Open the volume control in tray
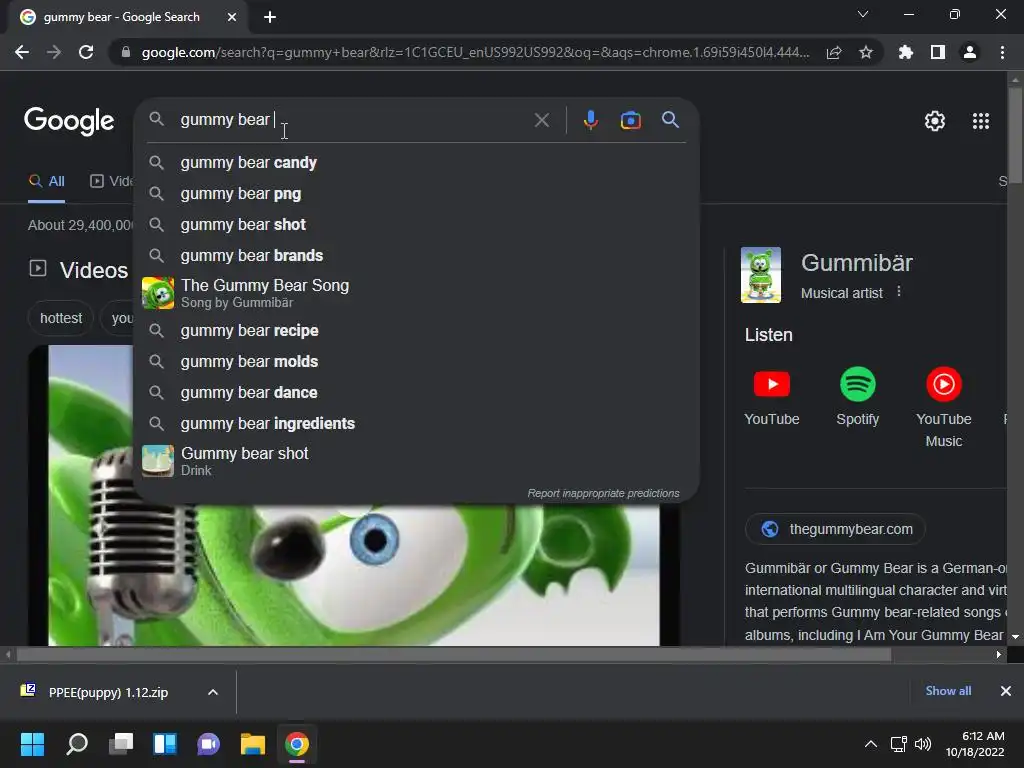Viewport: 1024px width, 768px height. coord(922,744)
